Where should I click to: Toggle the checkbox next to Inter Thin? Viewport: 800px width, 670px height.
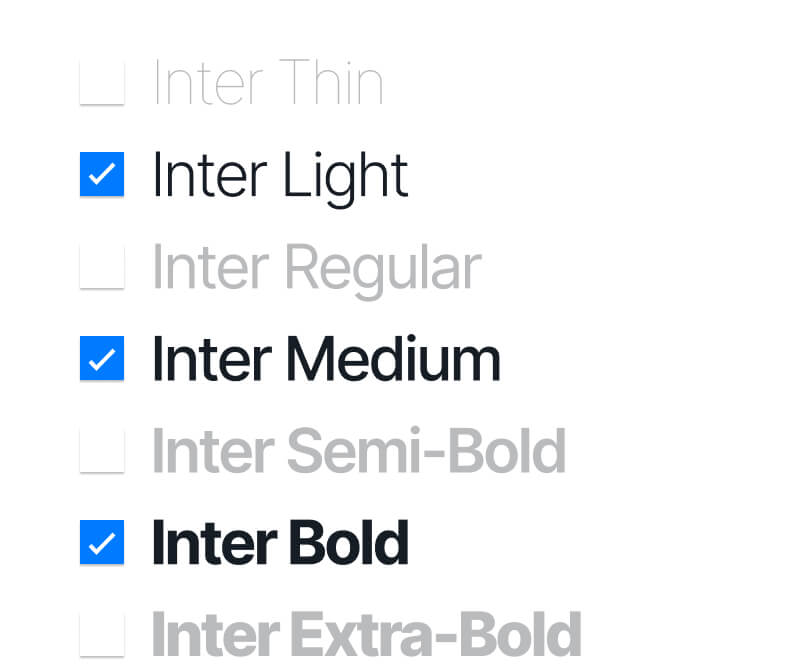pyautogui.click(x=101, y=82)
